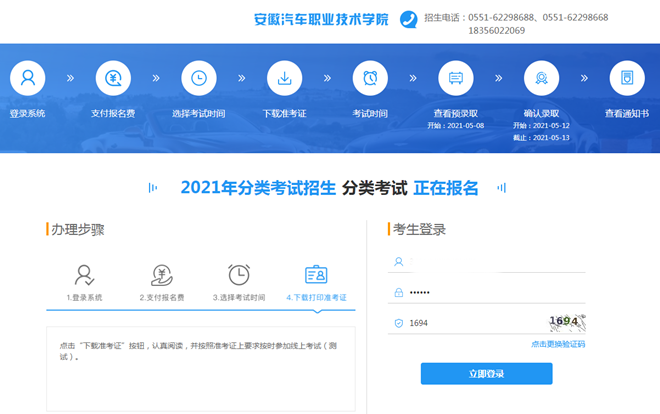Click the 确认录取 badge icon in banner
660x414 pixels.
coord(541,78)
